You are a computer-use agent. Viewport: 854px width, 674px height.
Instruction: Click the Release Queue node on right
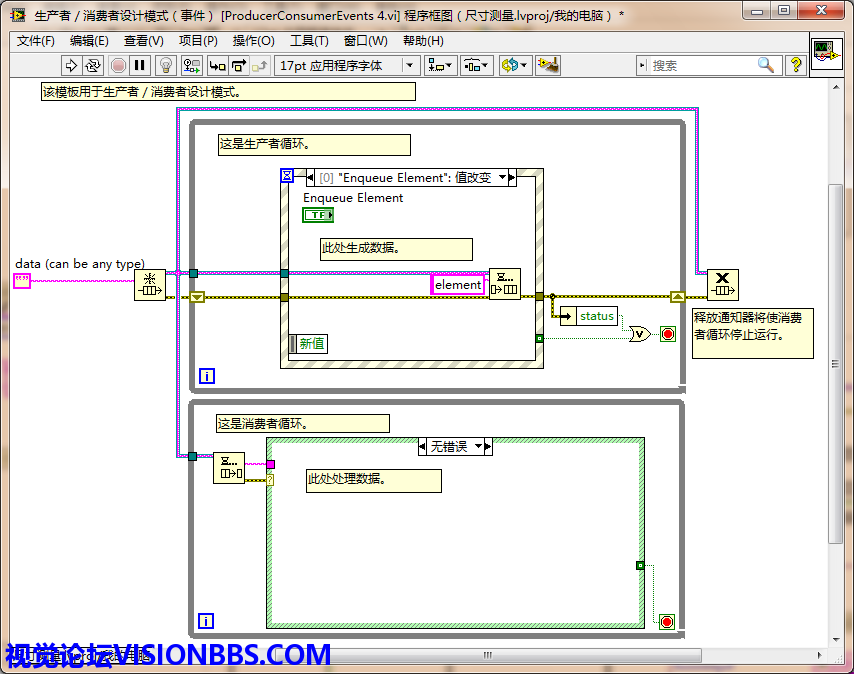722,285
